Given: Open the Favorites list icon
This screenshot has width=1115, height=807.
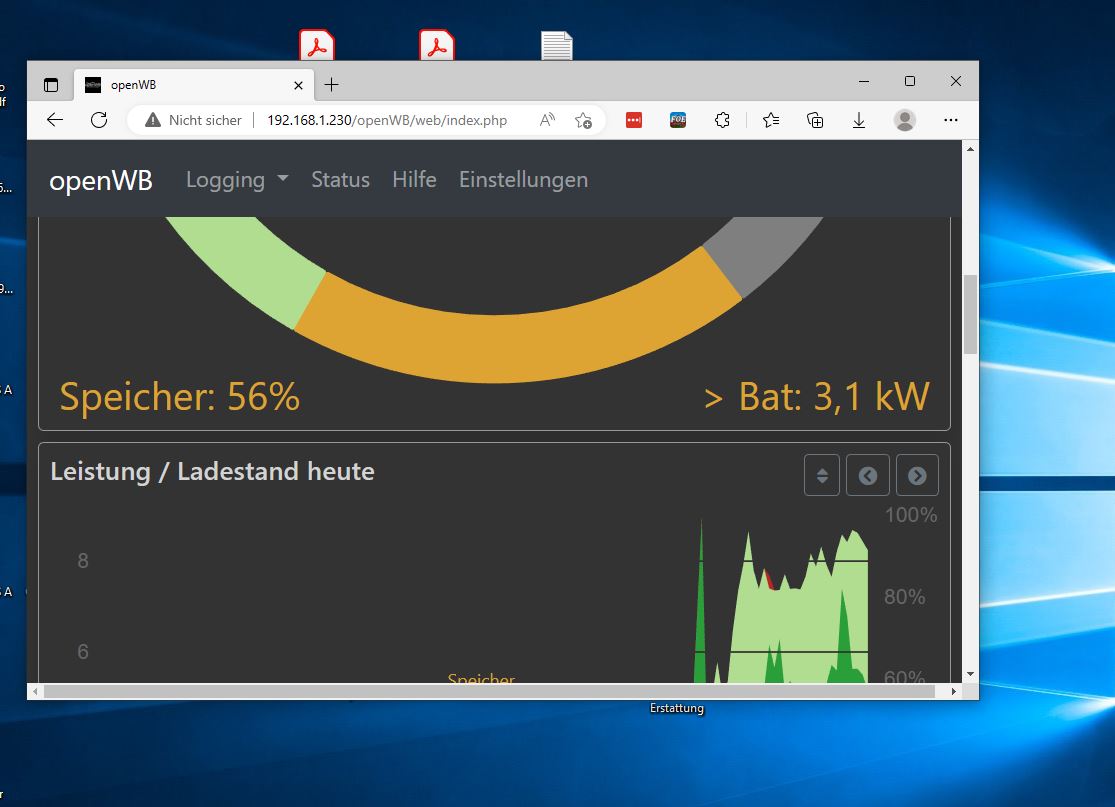Looking at the screenshot, I should coord(770,120).
